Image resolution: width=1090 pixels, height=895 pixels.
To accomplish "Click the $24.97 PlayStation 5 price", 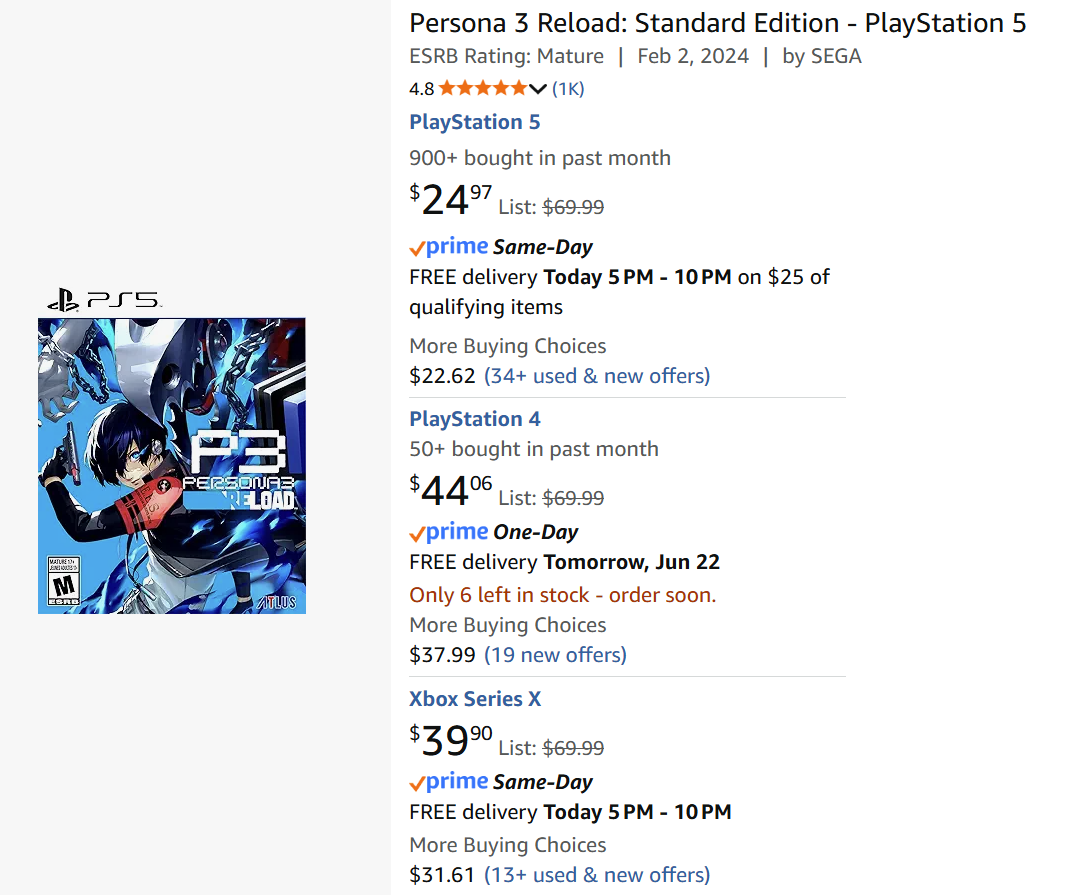I will (x=450, y=200).
